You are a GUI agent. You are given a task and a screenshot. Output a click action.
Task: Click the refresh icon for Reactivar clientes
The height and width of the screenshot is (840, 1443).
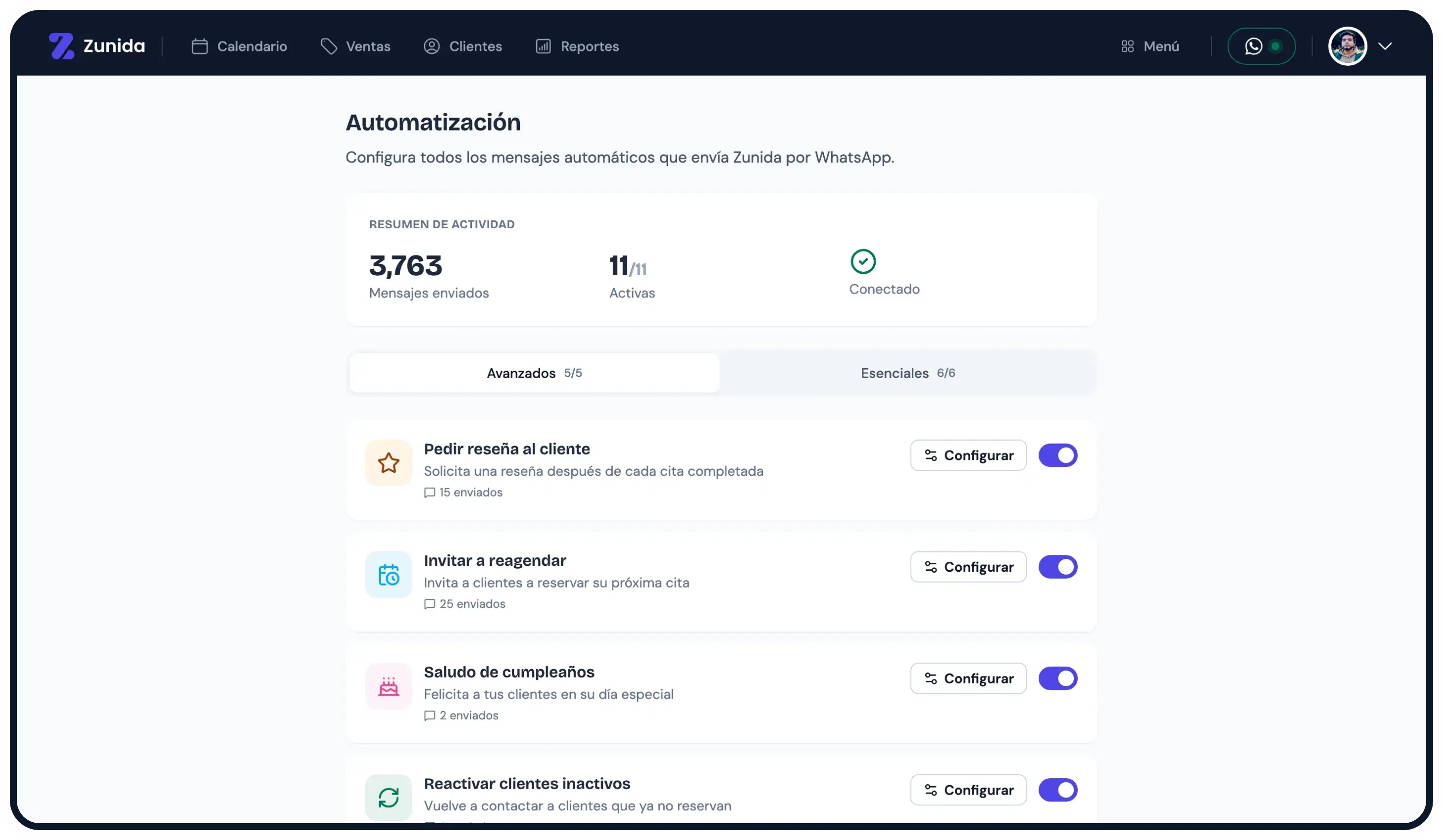[x=388, y=798]
